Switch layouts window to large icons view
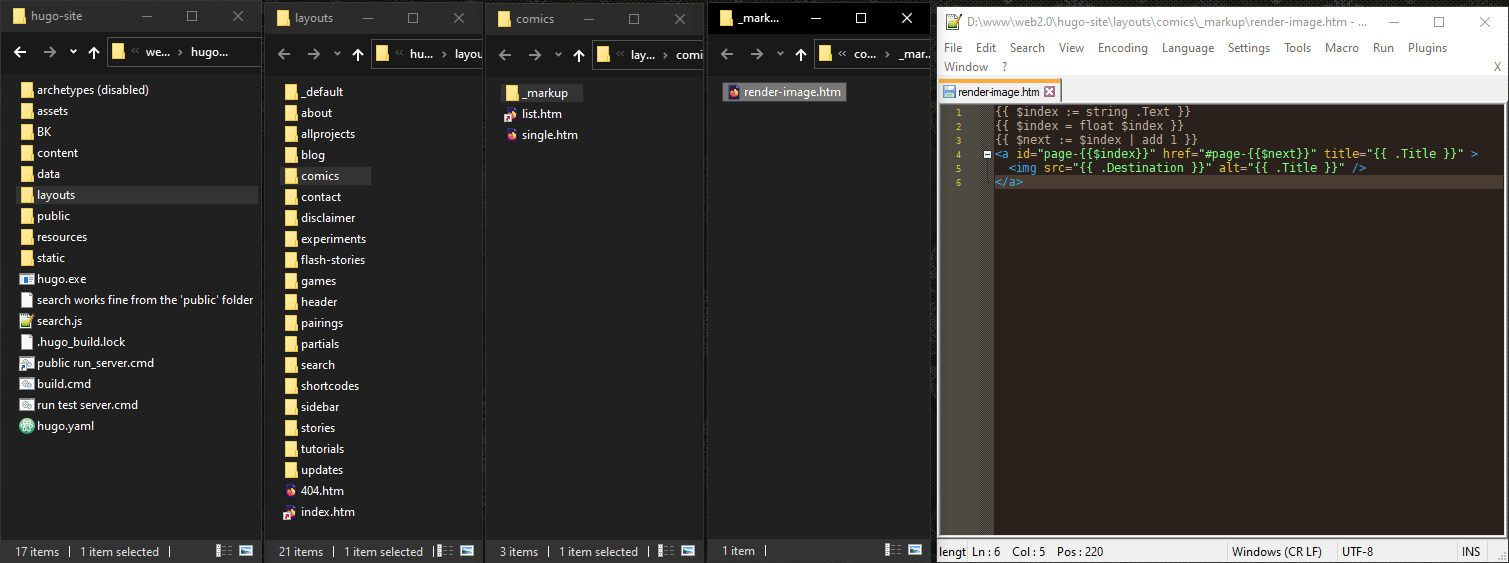This screenshot has height=563, width=1509. (466, 551)
